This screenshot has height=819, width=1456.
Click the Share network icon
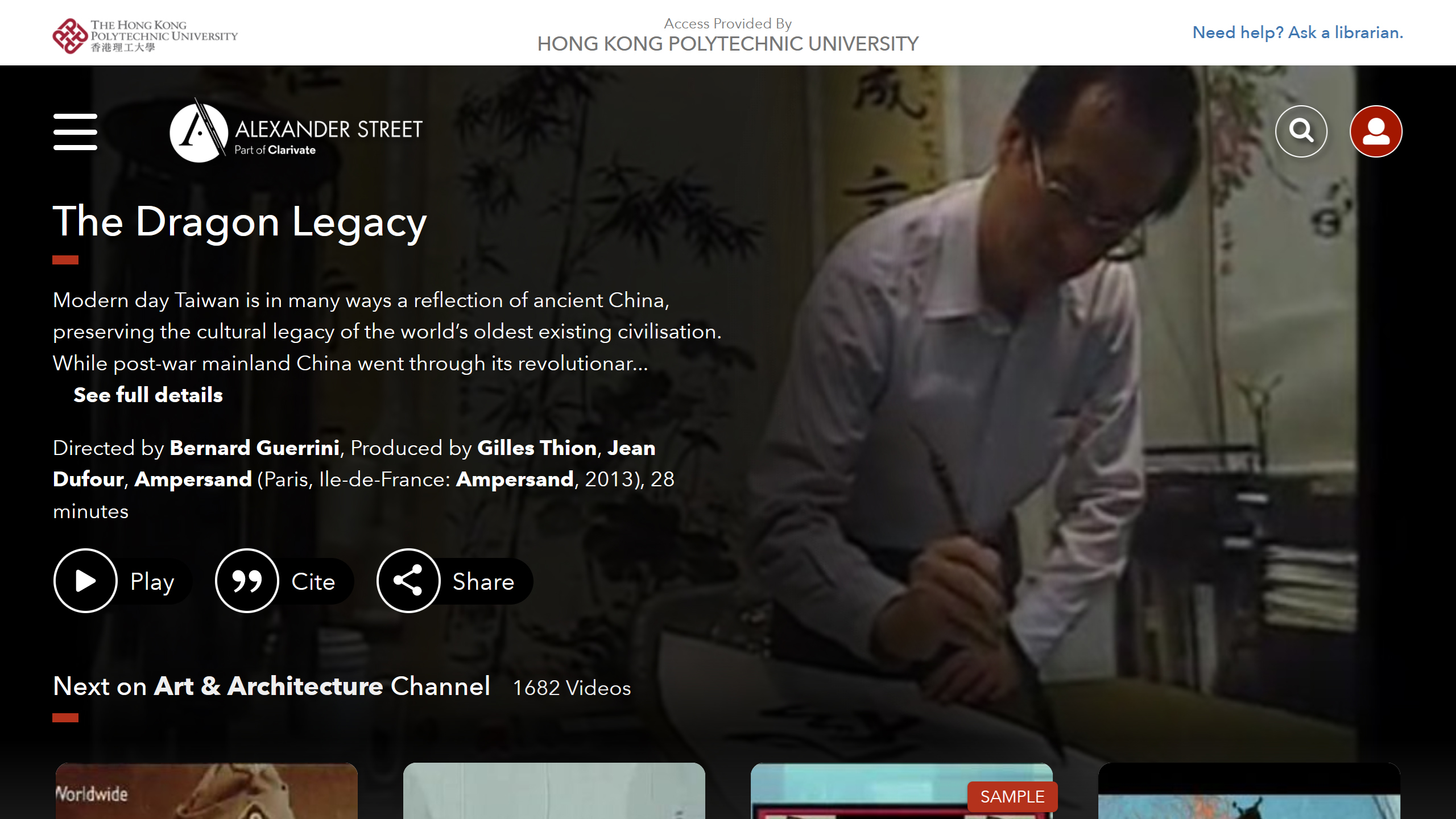tap(408, 581)
